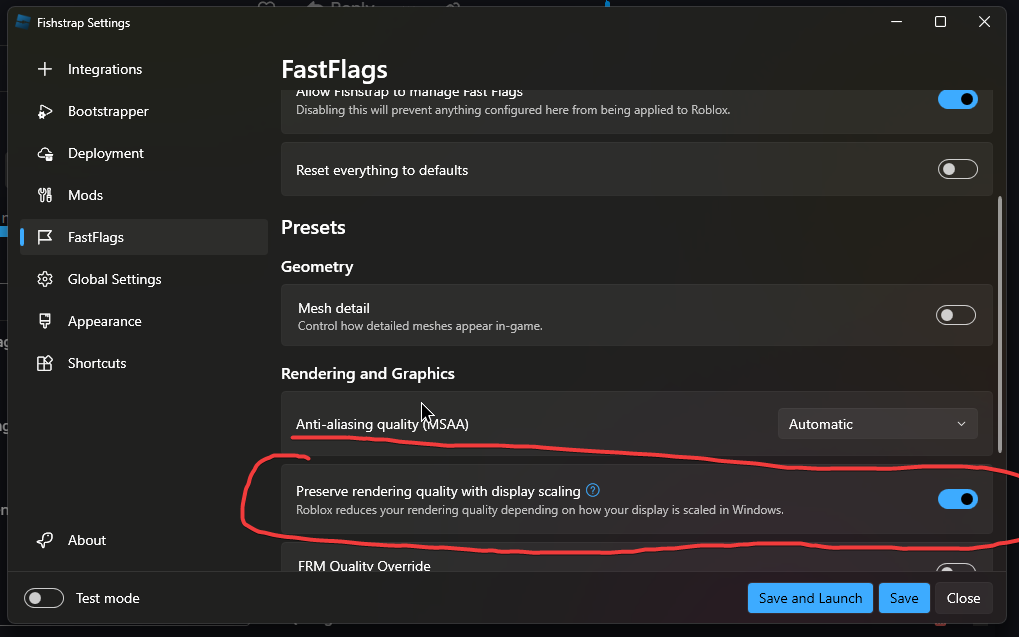1019x637 pixels.
Task: Click the Integrations plus icon
Action: (45, 70)
